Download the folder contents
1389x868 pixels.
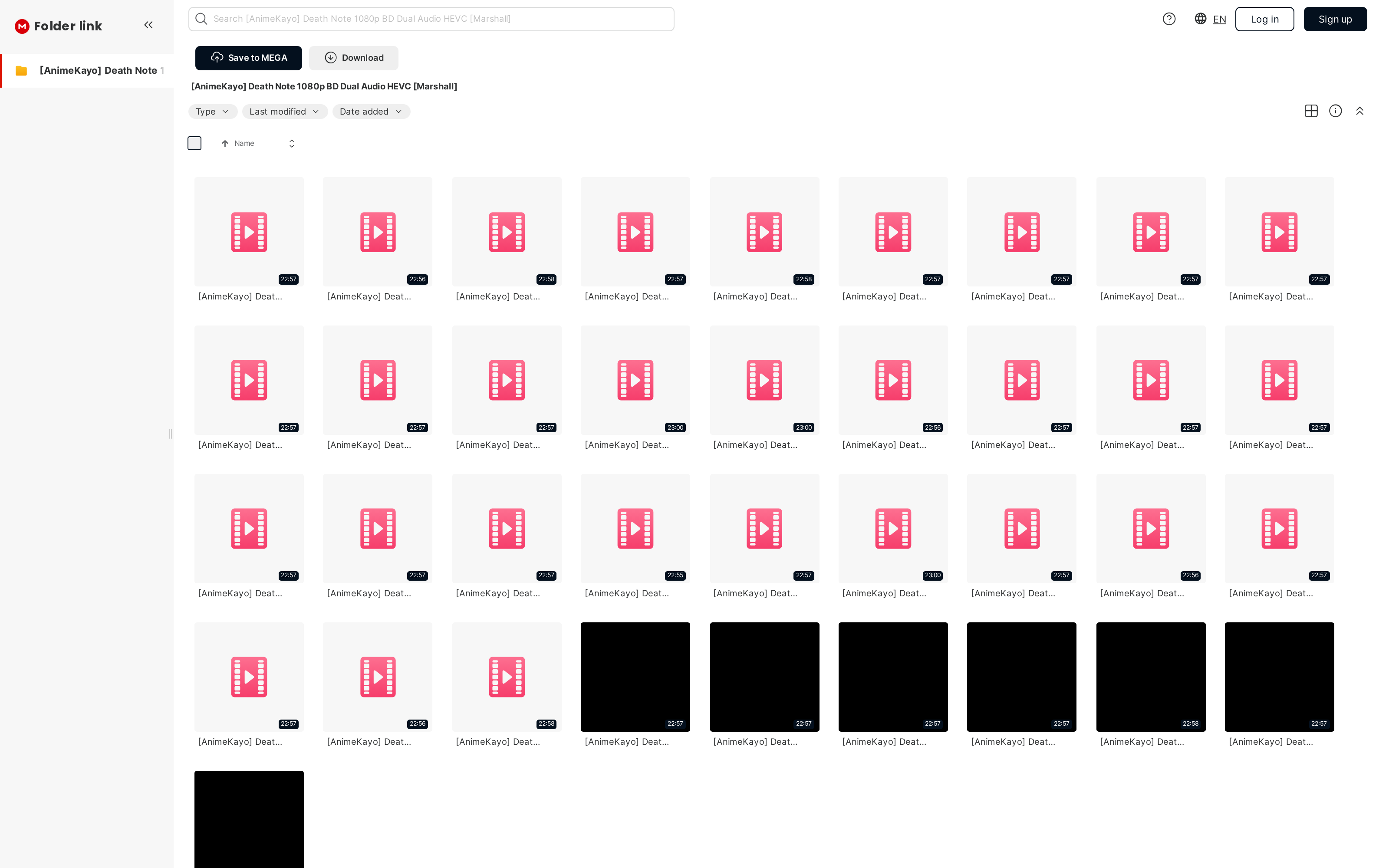(354, 58)
